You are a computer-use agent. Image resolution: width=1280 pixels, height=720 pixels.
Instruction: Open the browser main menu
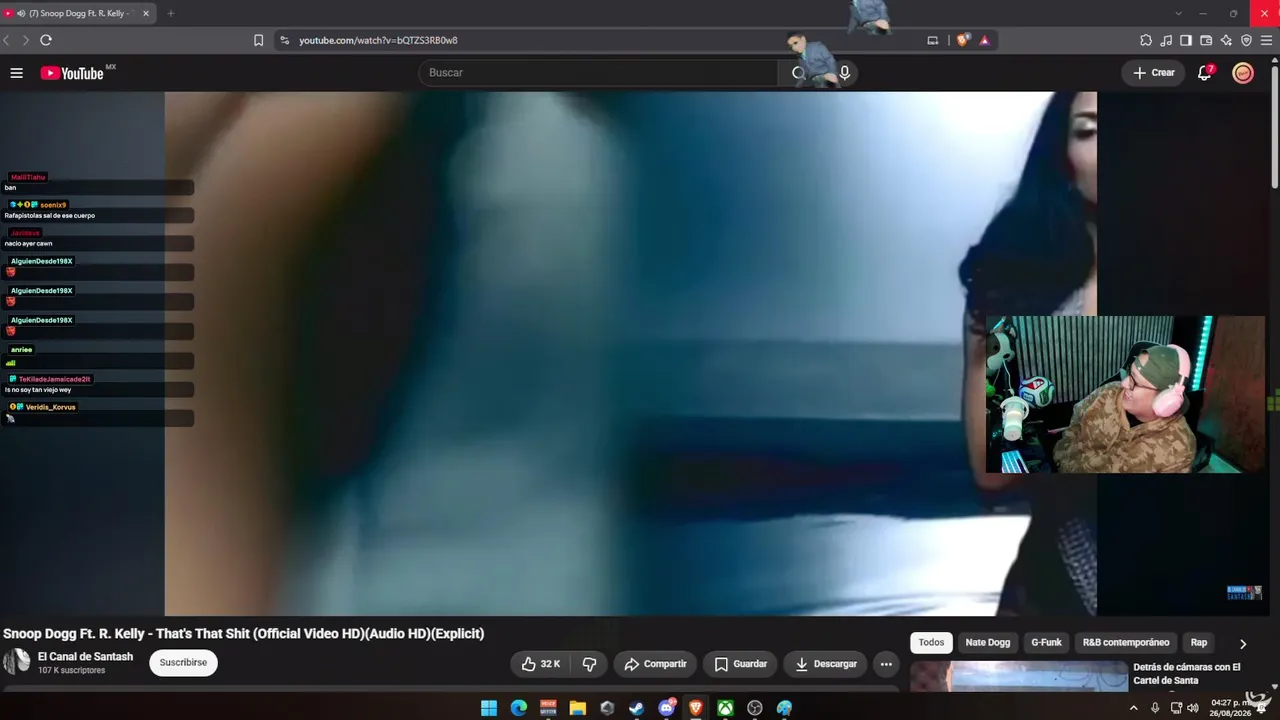[1267, 40]
